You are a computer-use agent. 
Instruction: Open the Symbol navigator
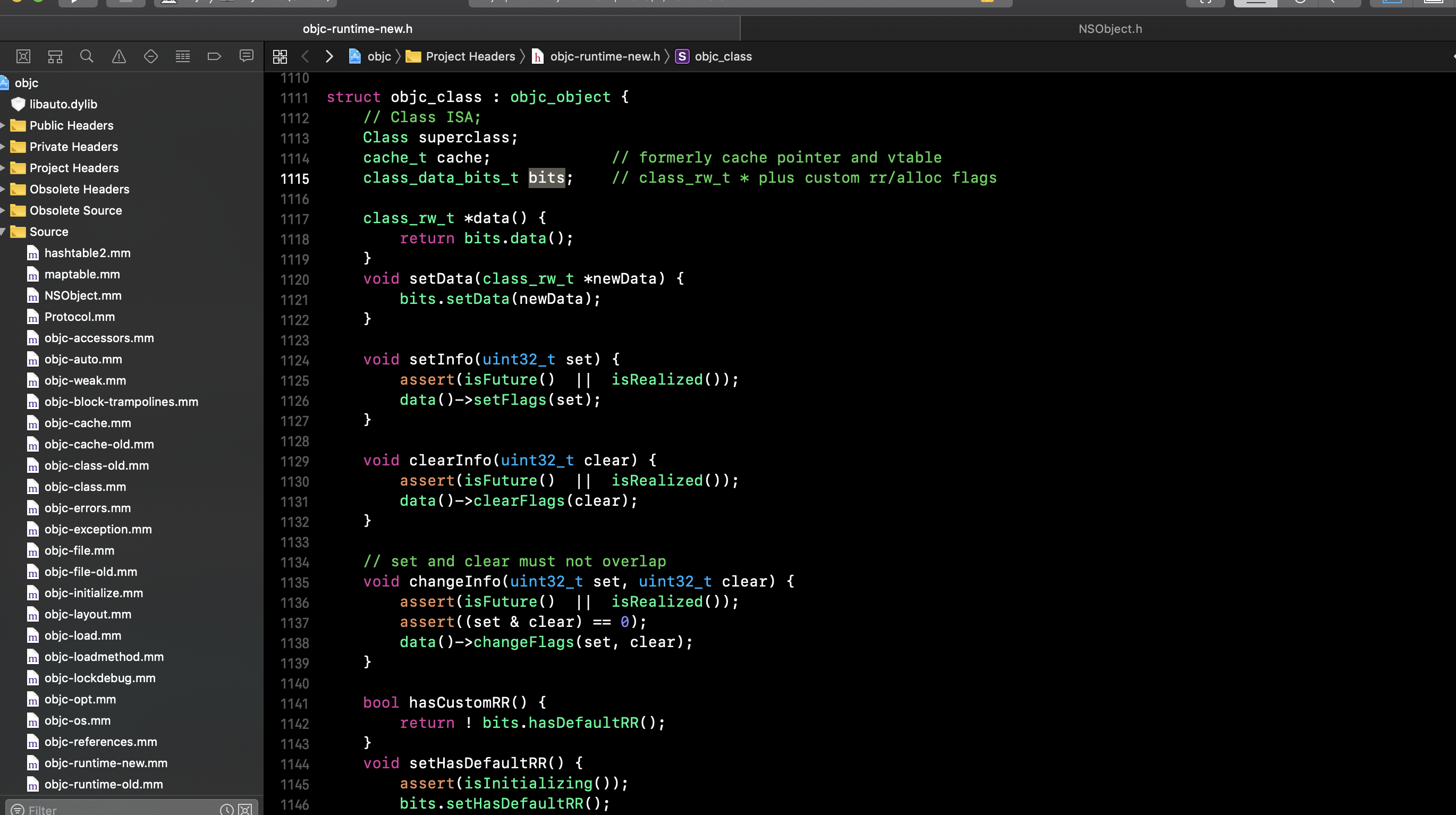pyautogui.click(x=55, y=56)
